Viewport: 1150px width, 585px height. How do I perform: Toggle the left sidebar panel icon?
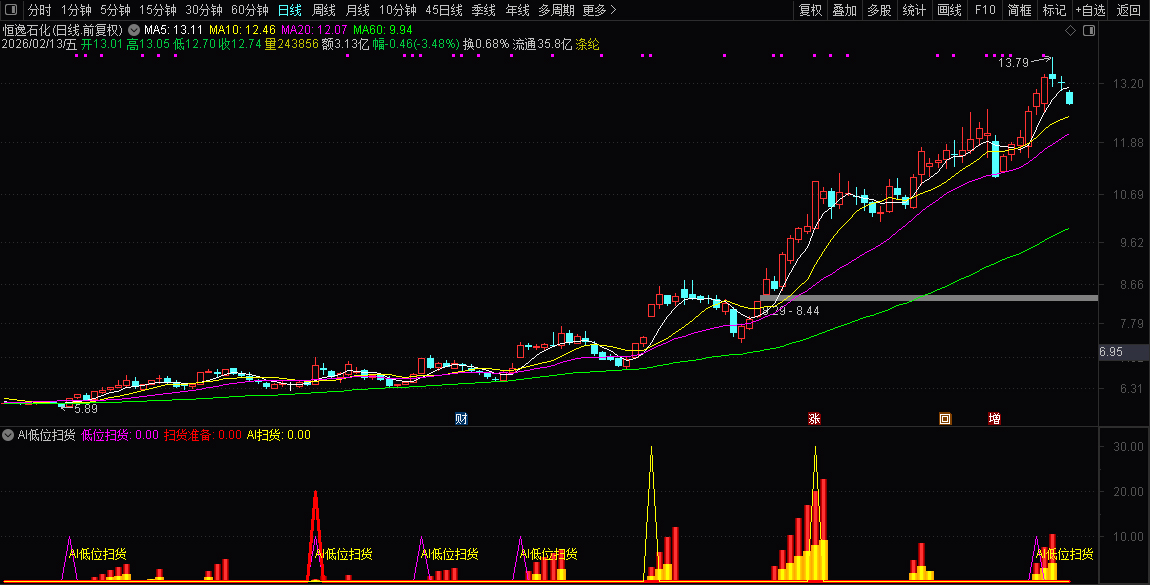click(9, 10)
